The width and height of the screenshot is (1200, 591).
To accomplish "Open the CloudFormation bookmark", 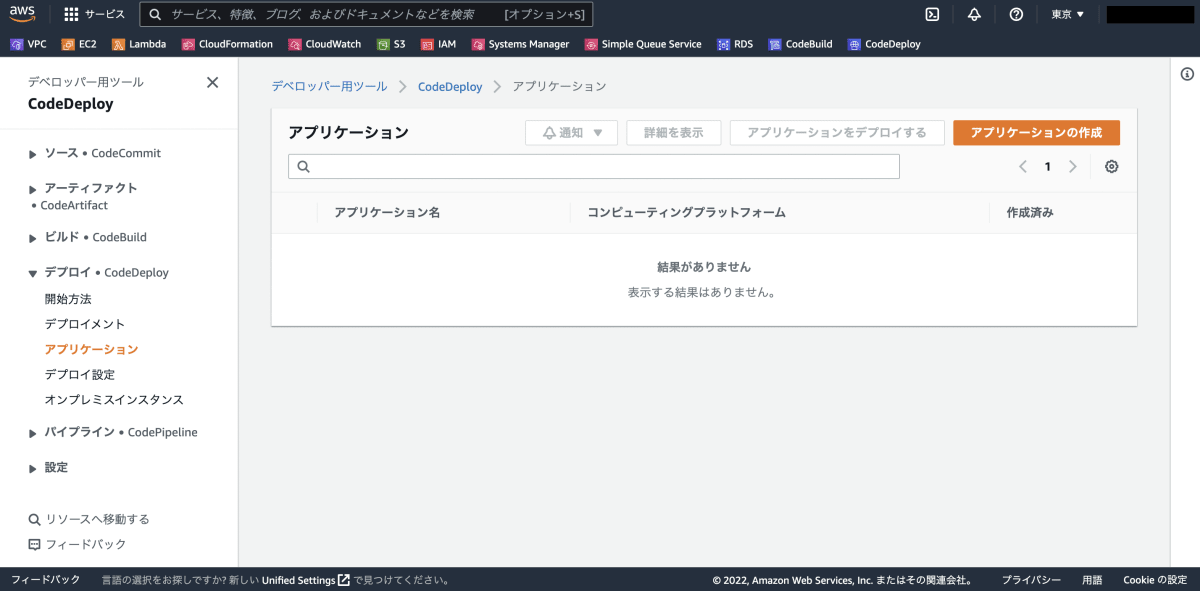I will (x=227, y=44).
